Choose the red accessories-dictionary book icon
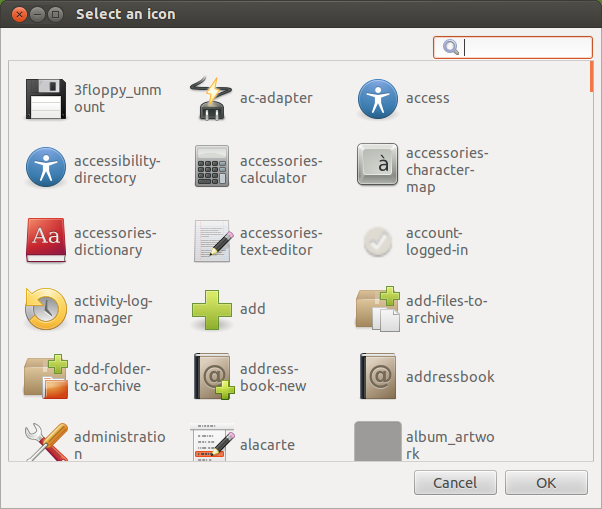 46,240
